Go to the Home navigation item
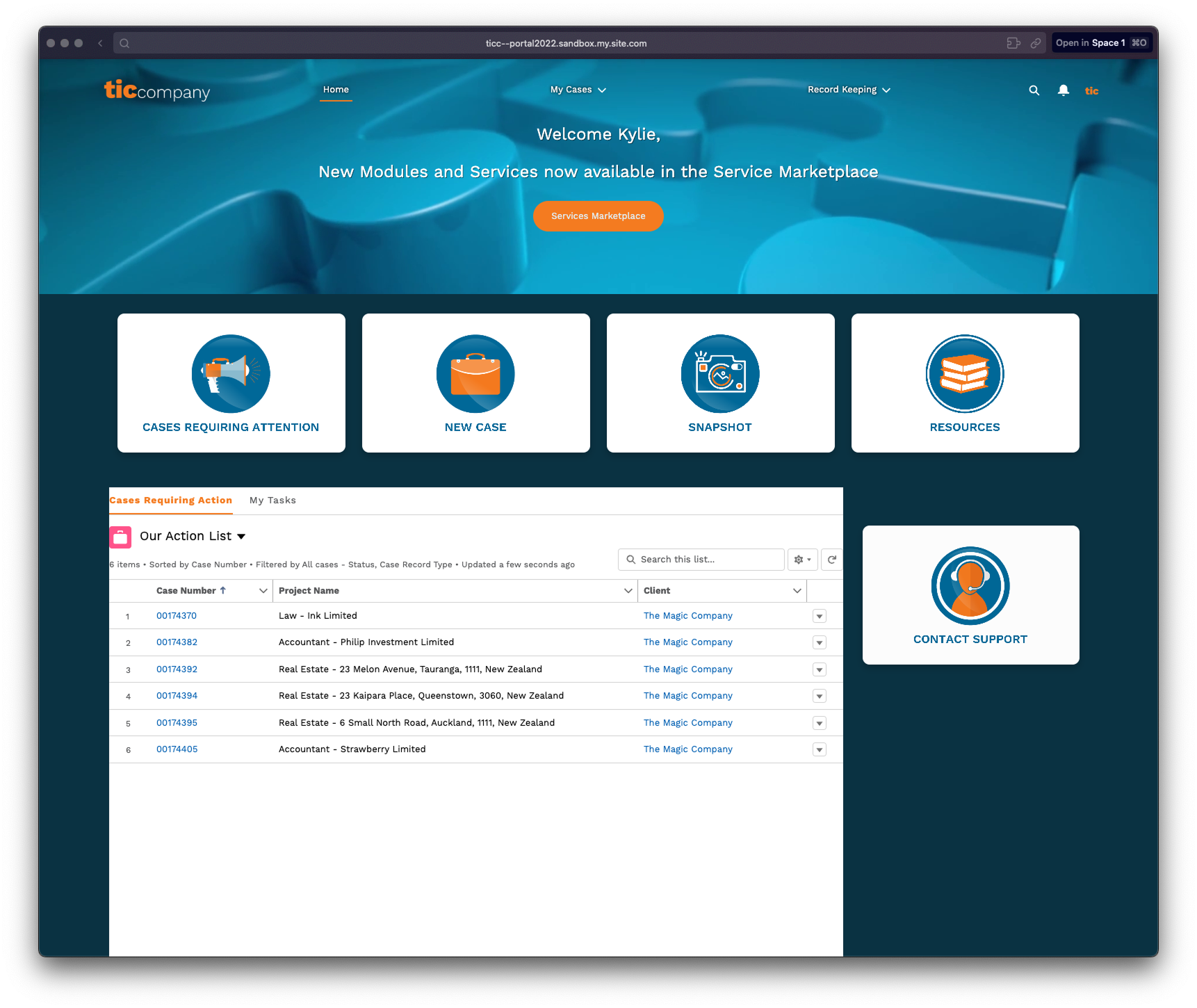This screenshot has width=1197, height=1008. click(x=336, y=90)
